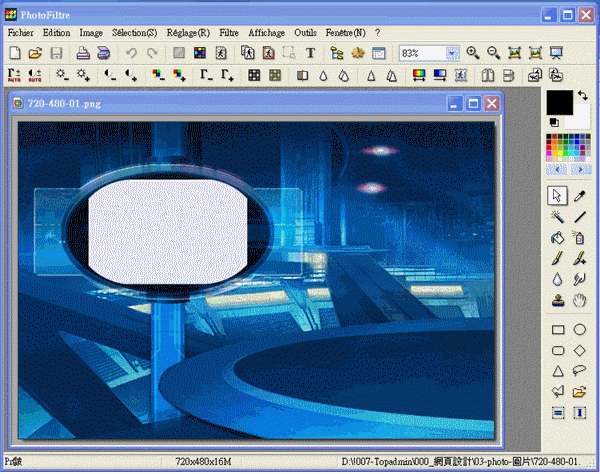
Task: Open the 83% zoom level dropdown
Action: [x=452, y=53]
